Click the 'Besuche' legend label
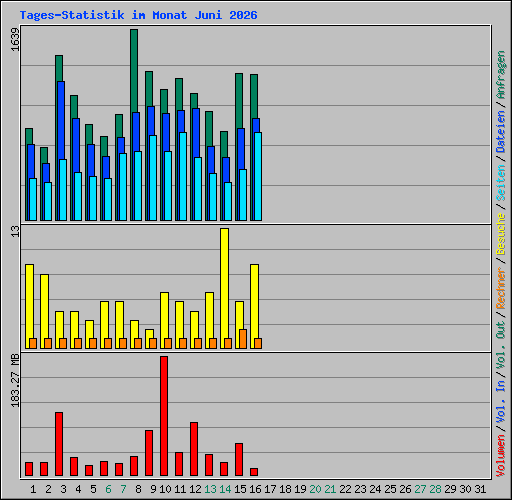 click(x=500, y=234)
